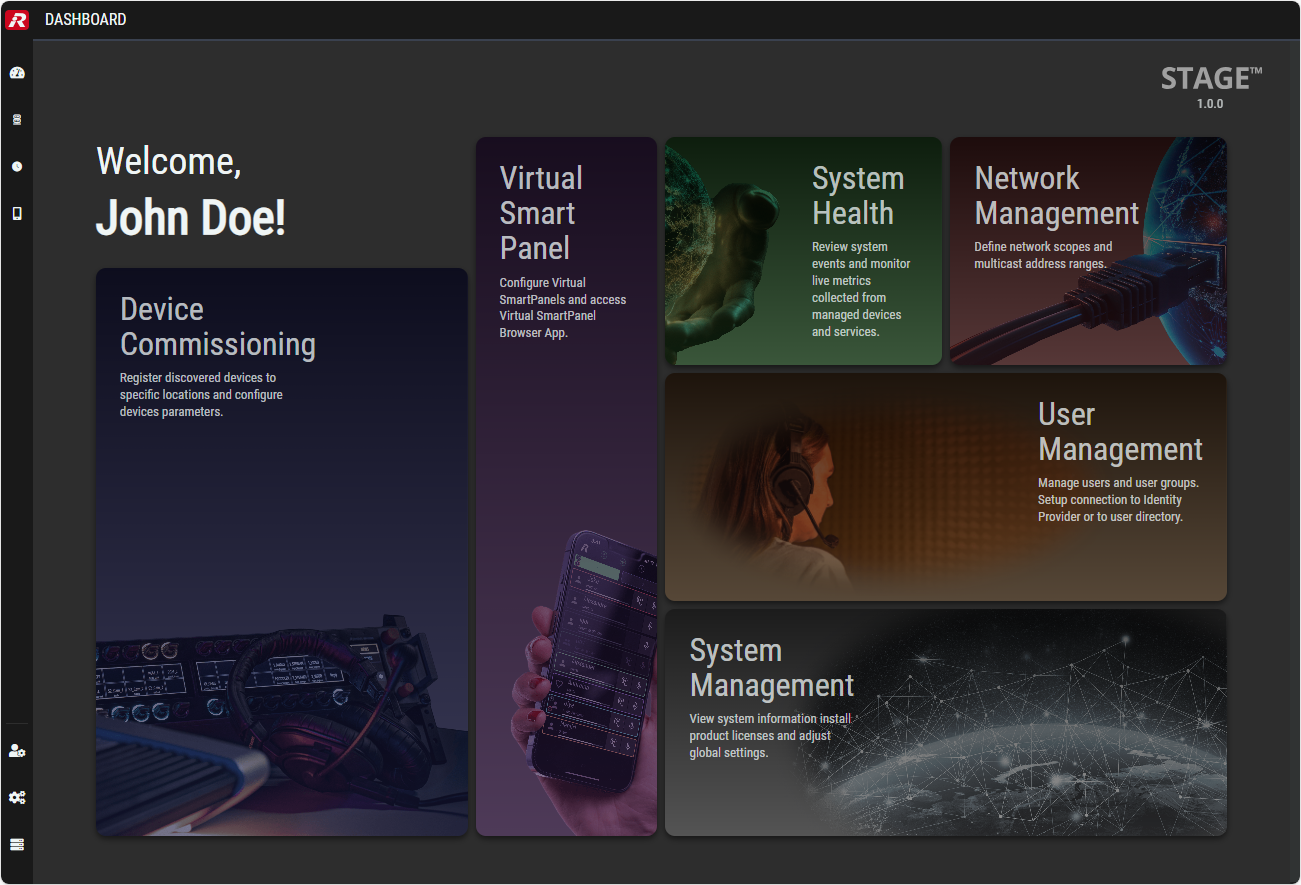
Task: Click the "John Doe!" user name
Action: coord(191,217)
